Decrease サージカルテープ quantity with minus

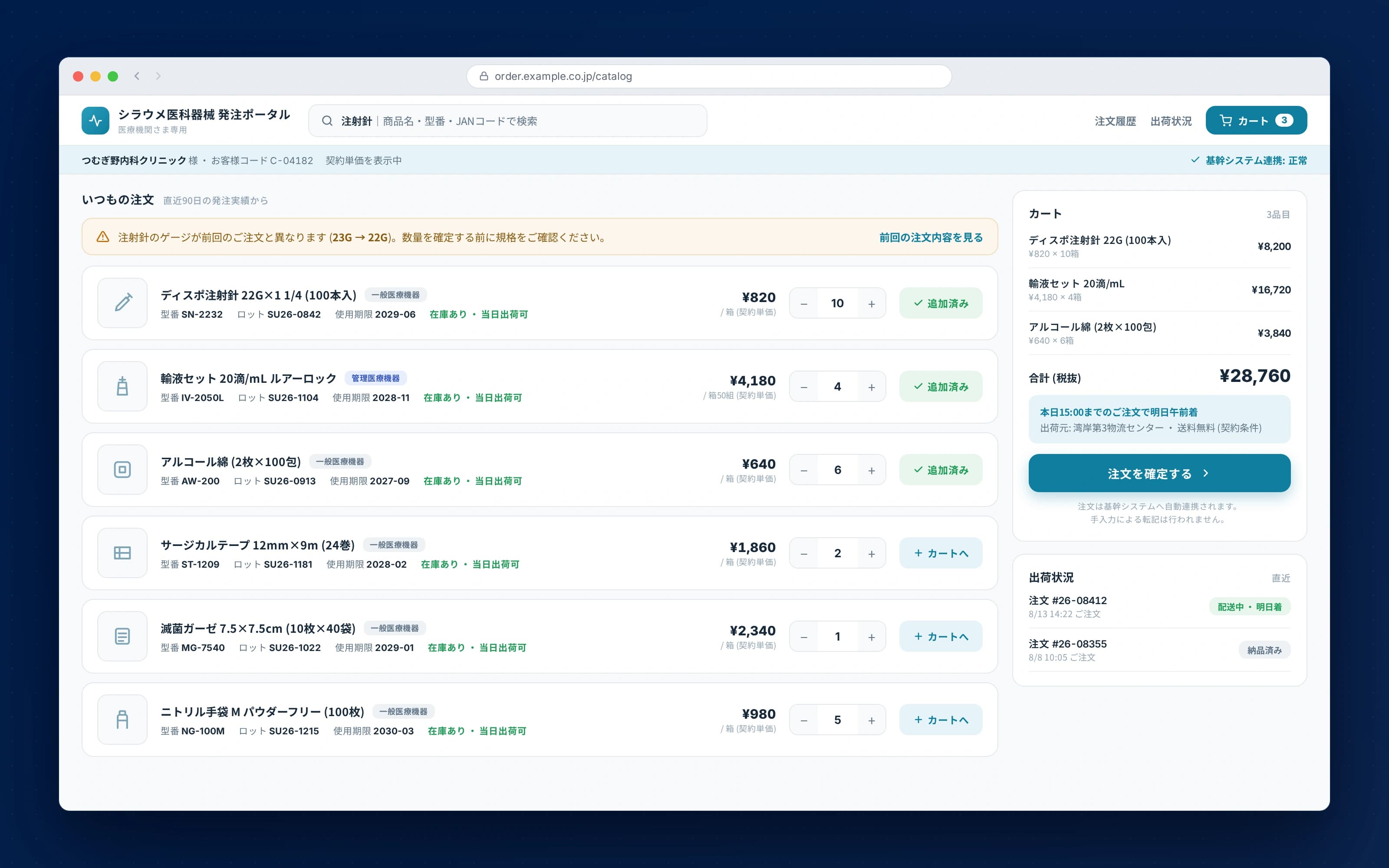click(x=803, y=553)
